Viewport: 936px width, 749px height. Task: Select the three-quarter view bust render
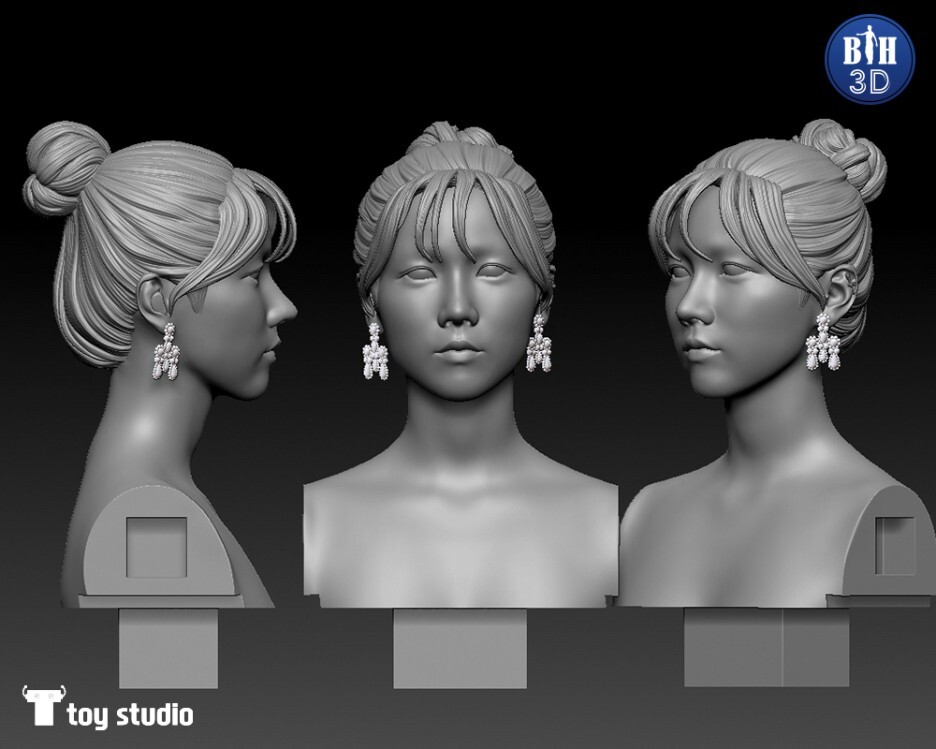pos(777,403)
